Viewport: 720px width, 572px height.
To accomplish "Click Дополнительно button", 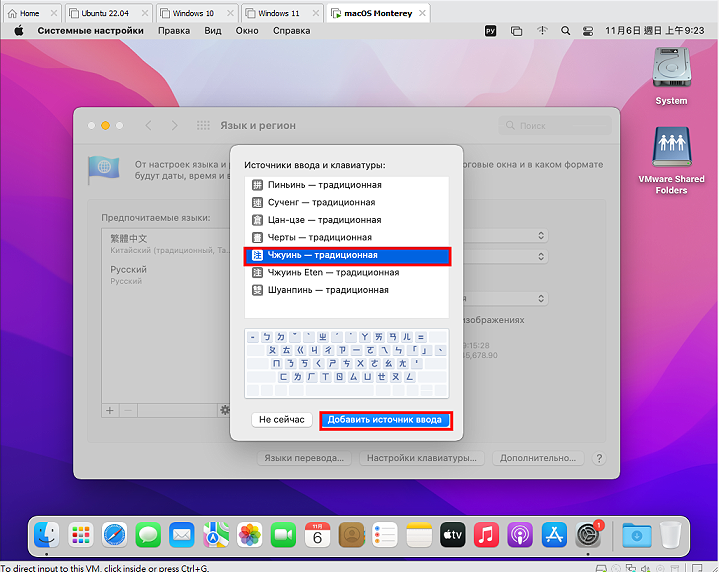I will click(x=538, y=458).
